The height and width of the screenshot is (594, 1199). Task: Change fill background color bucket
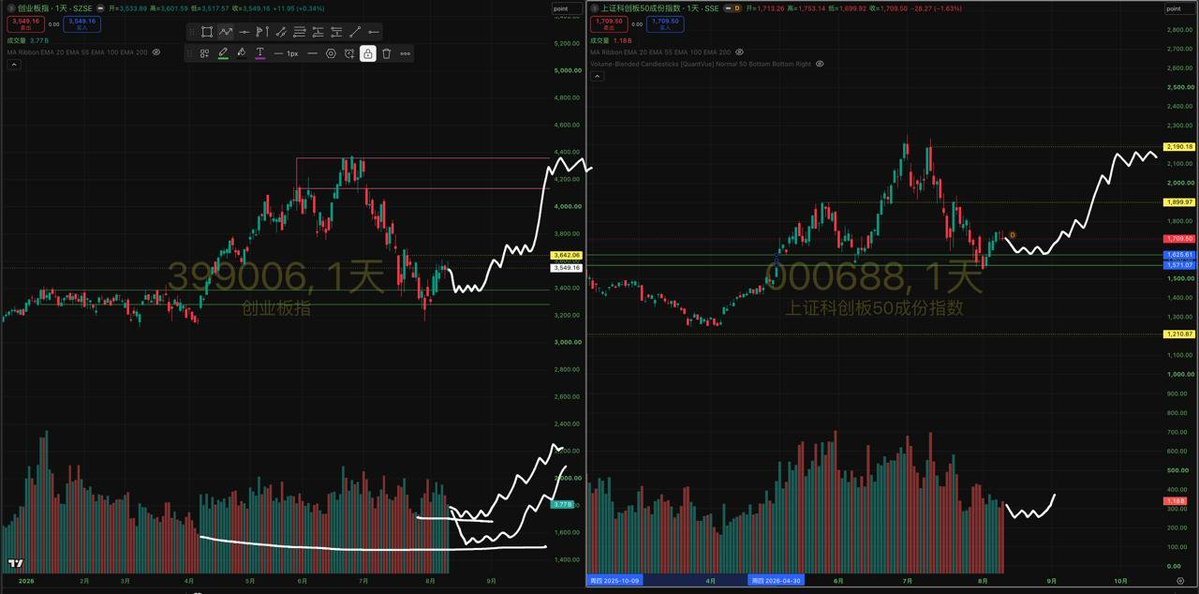click(x=241, y=54)
